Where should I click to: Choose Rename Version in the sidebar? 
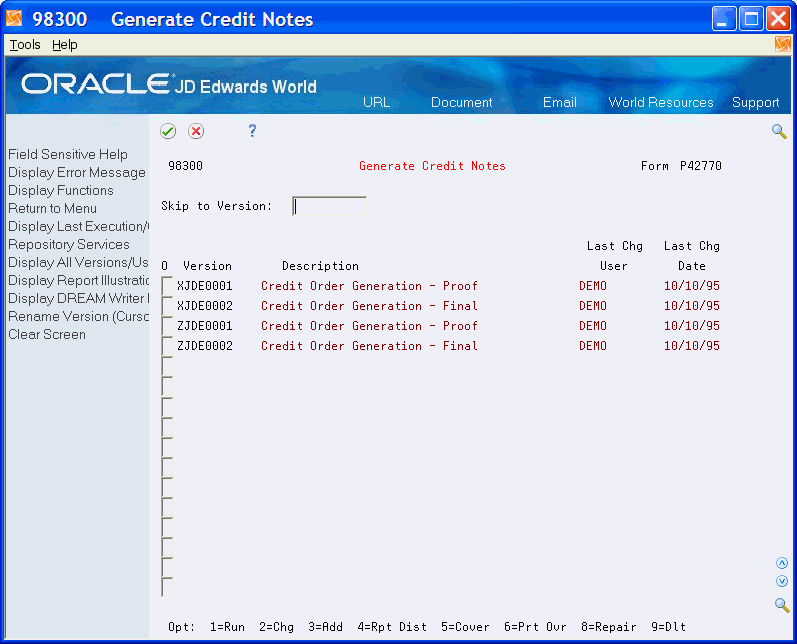[78, 316]
